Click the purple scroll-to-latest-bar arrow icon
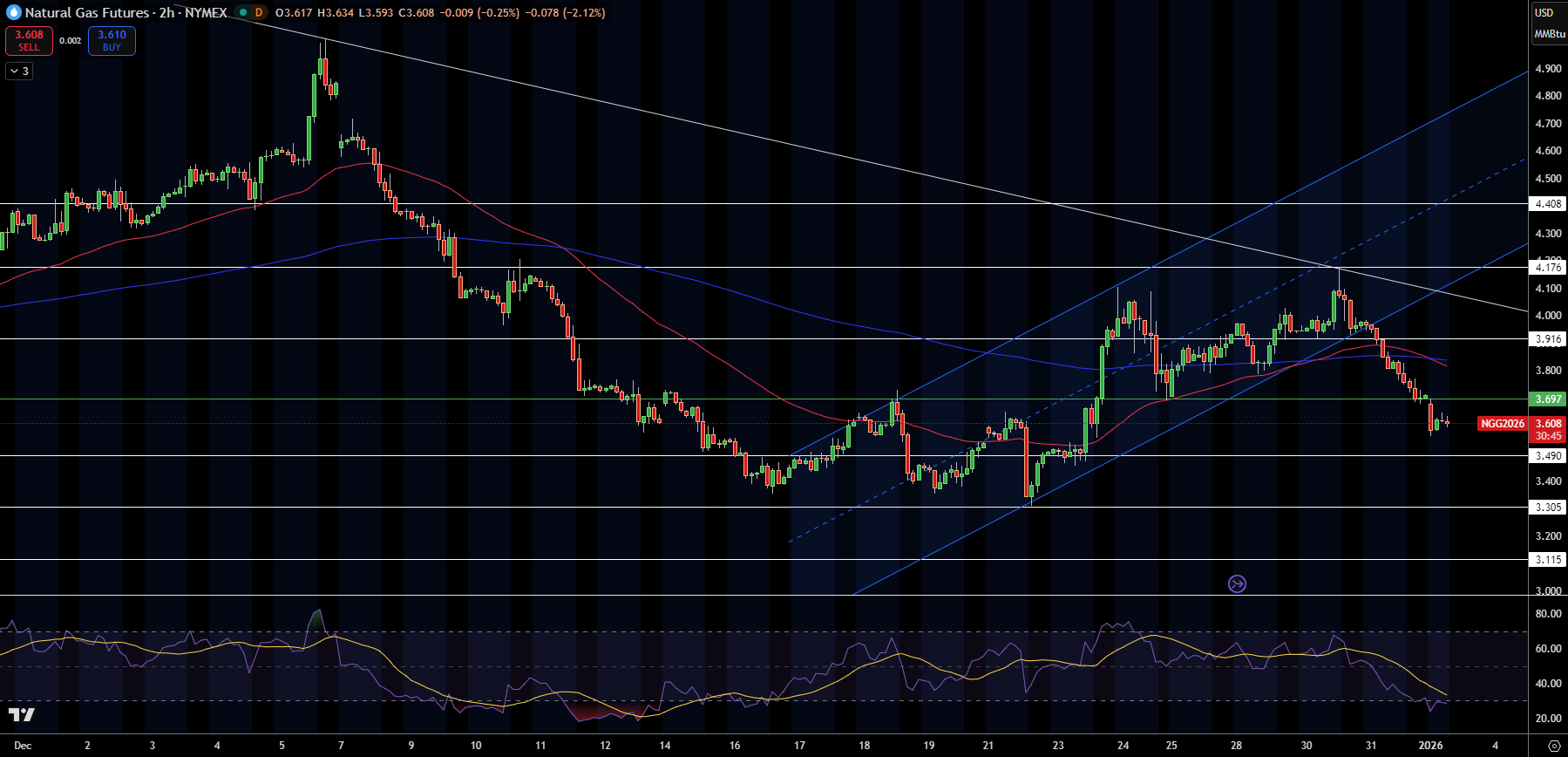 (x=1237, y=583)
